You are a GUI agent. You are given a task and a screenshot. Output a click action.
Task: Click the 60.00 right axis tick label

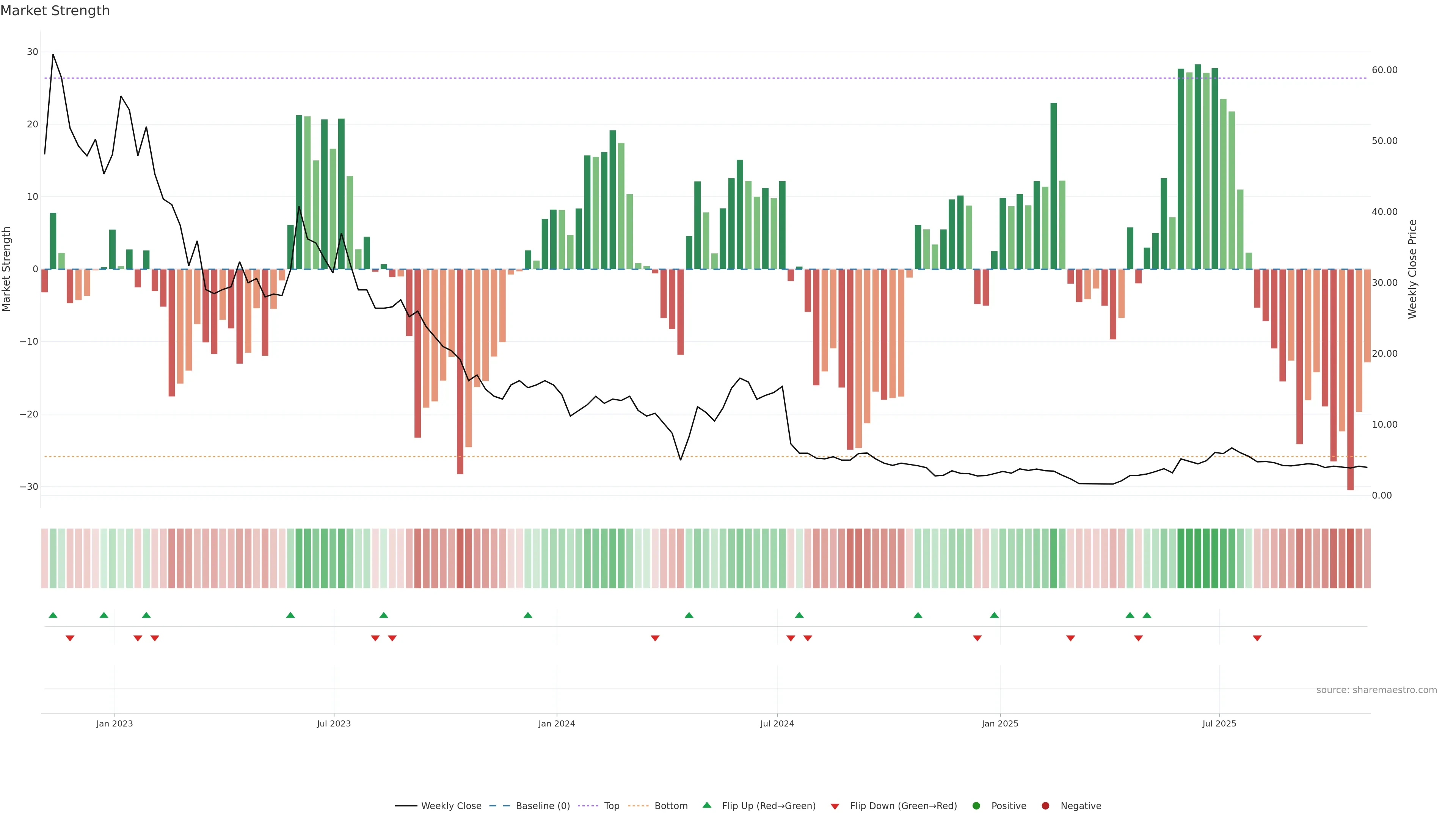pos(1384,70)
